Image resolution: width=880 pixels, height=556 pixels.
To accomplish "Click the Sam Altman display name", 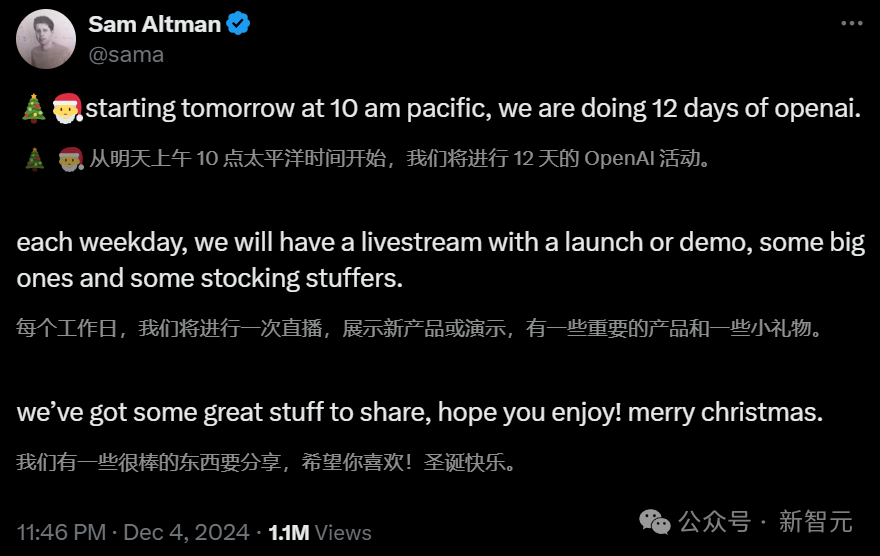I will 154,24.
